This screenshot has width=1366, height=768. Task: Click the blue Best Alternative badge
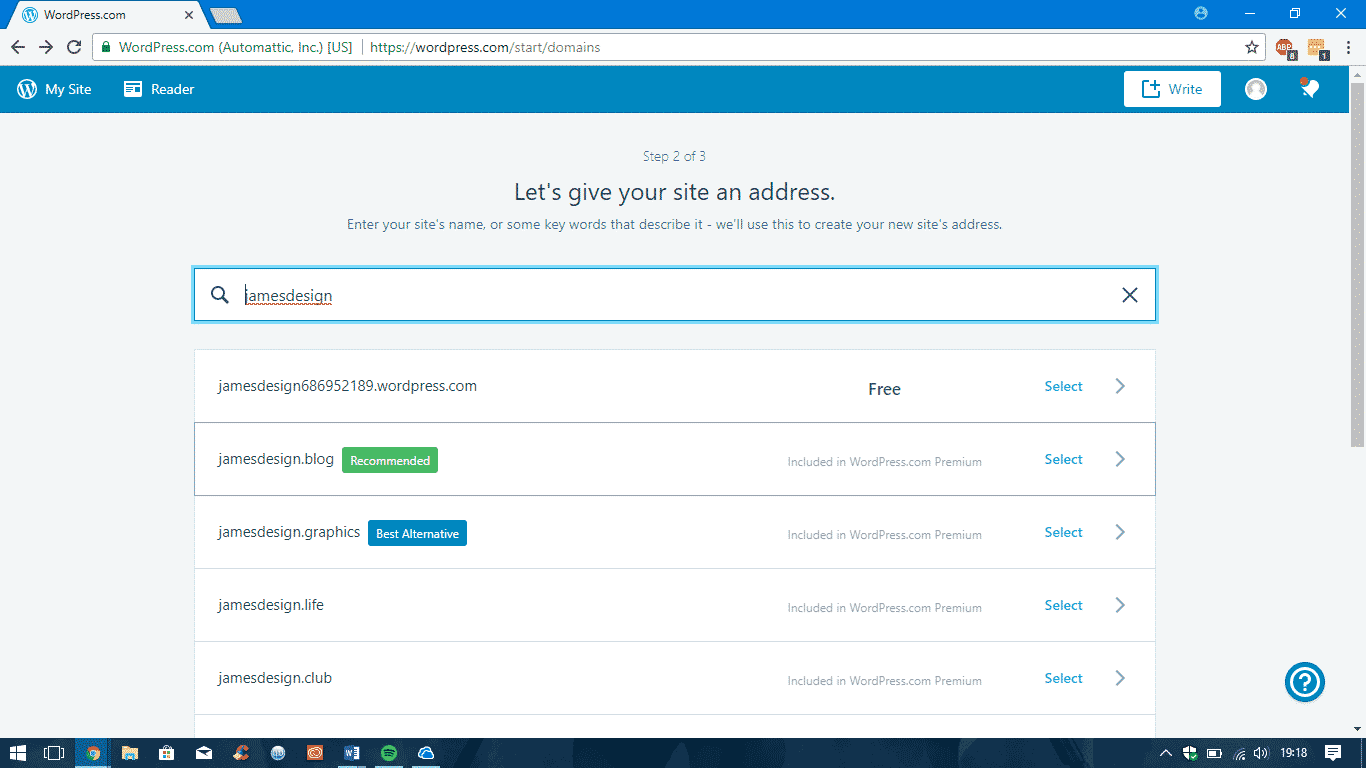tap(417, 533)
